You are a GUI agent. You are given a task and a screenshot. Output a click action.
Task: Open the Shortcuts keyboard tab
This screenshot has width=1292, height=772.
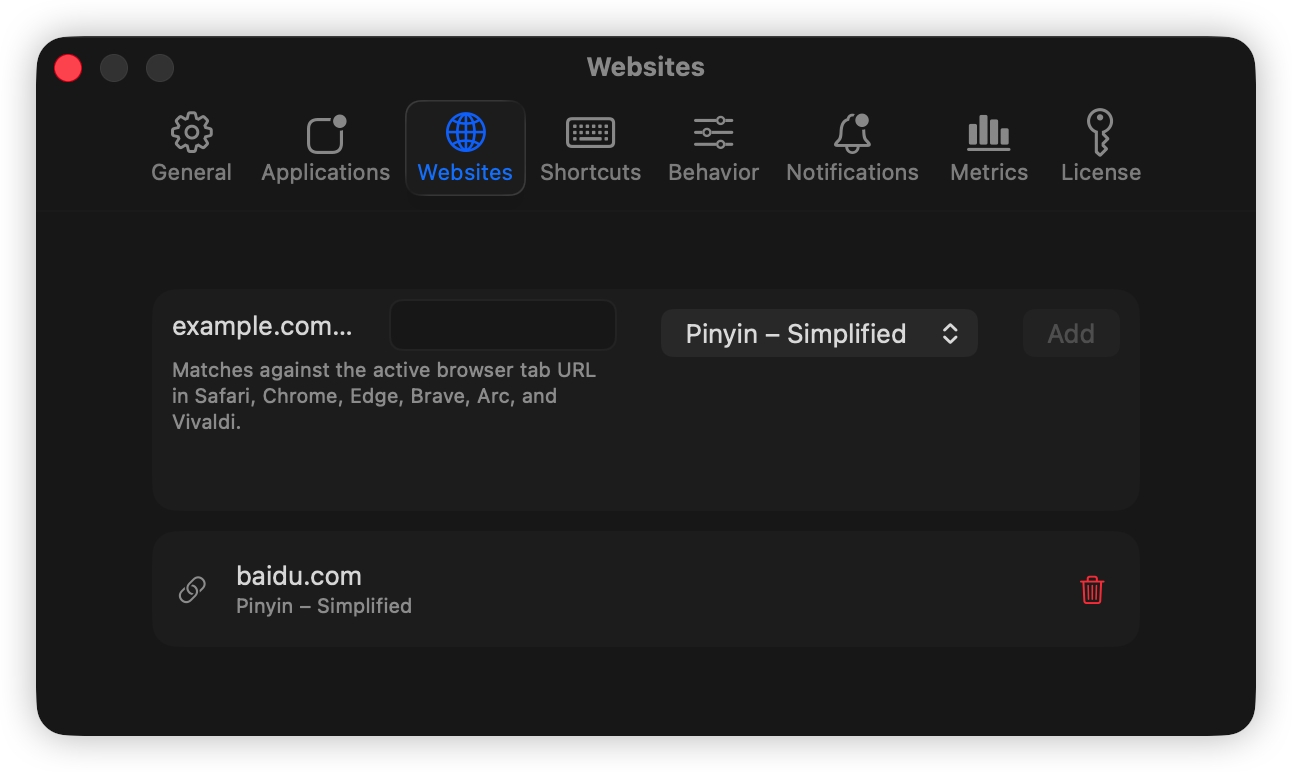(x=590, y=148)
